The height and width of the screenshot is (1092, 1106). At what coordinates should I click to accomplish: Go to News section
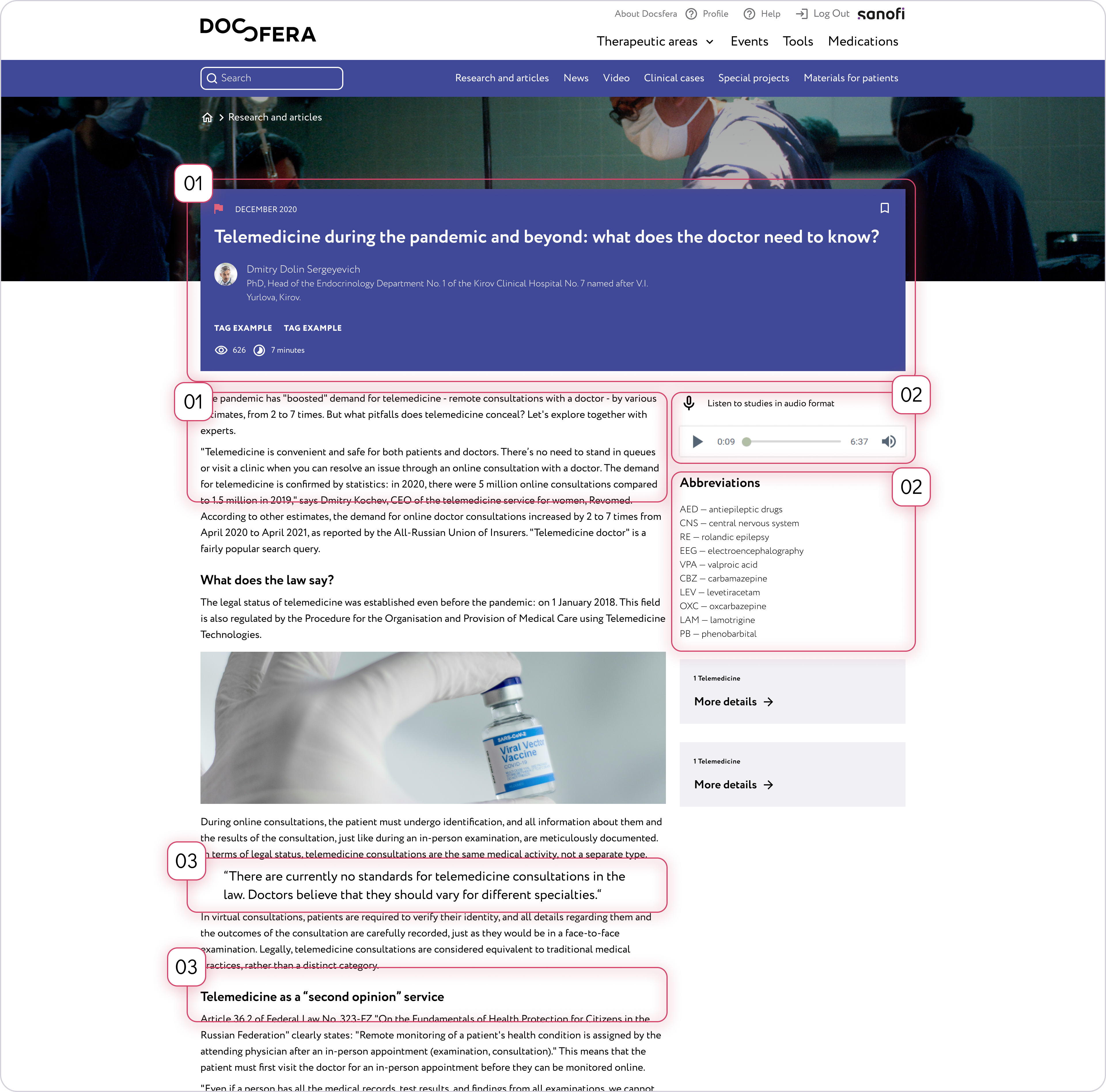pyautogui.click(x=576, y=78)
